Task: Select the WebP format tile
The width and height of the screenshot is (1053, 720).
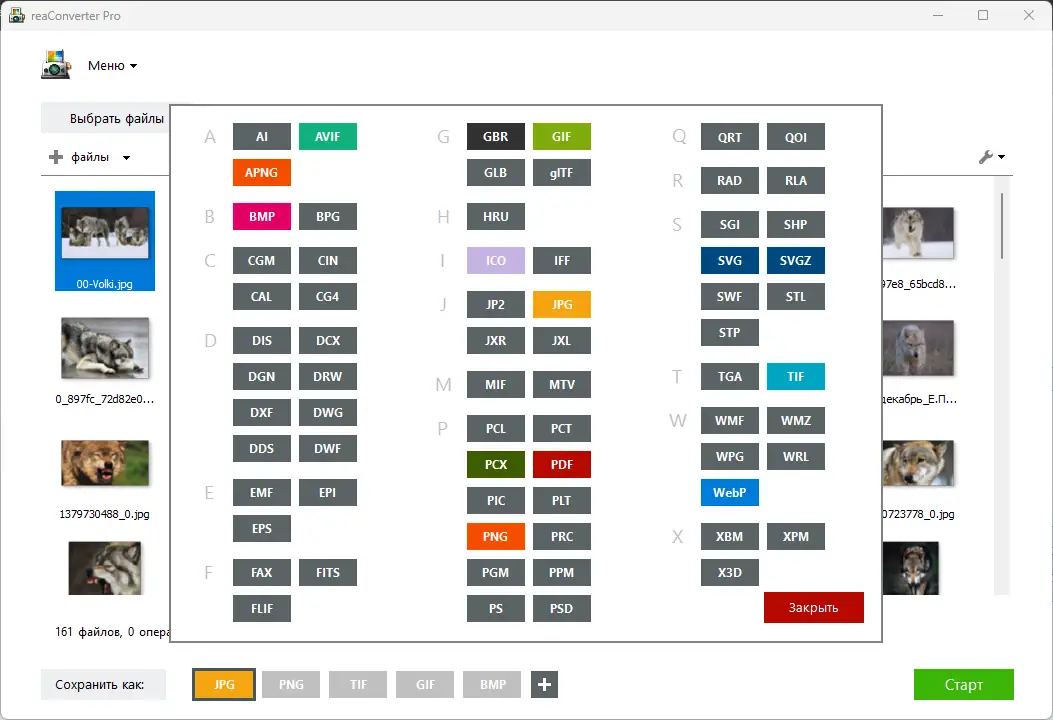Action: point(729,492)
